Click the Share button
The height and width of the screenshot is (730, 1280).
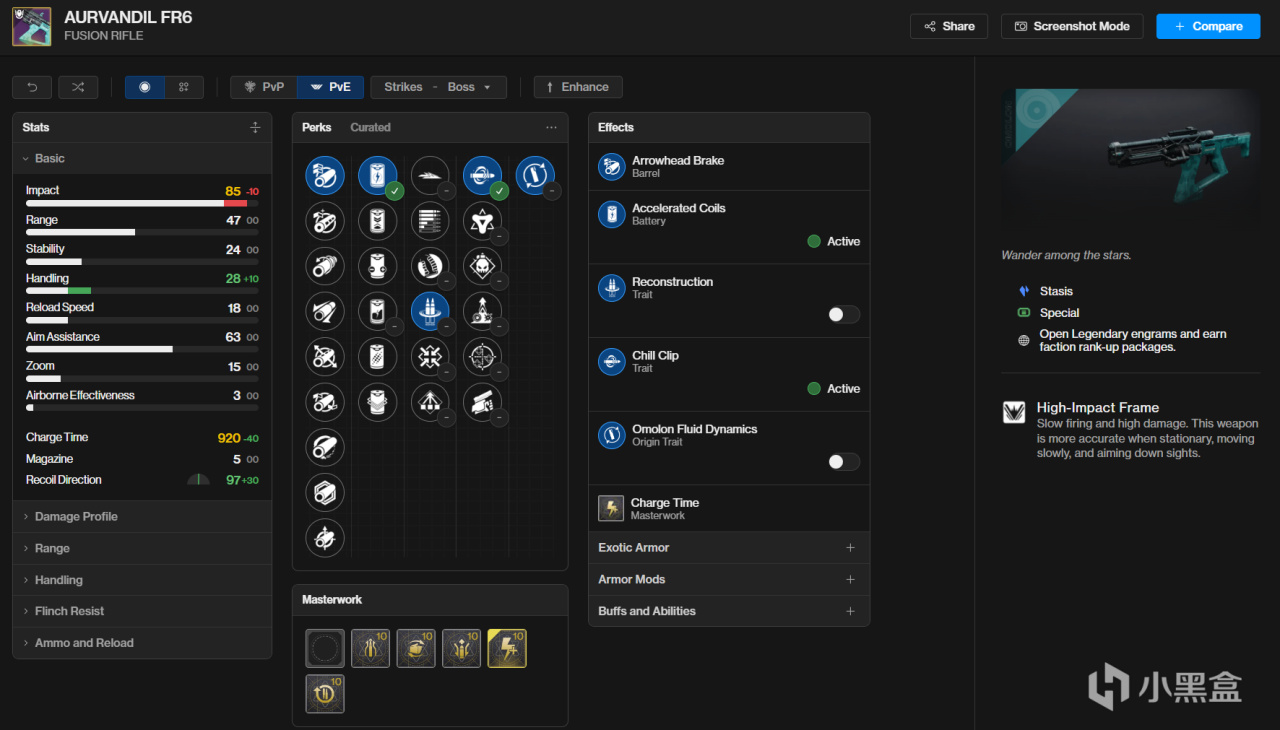tap(949, 26)
